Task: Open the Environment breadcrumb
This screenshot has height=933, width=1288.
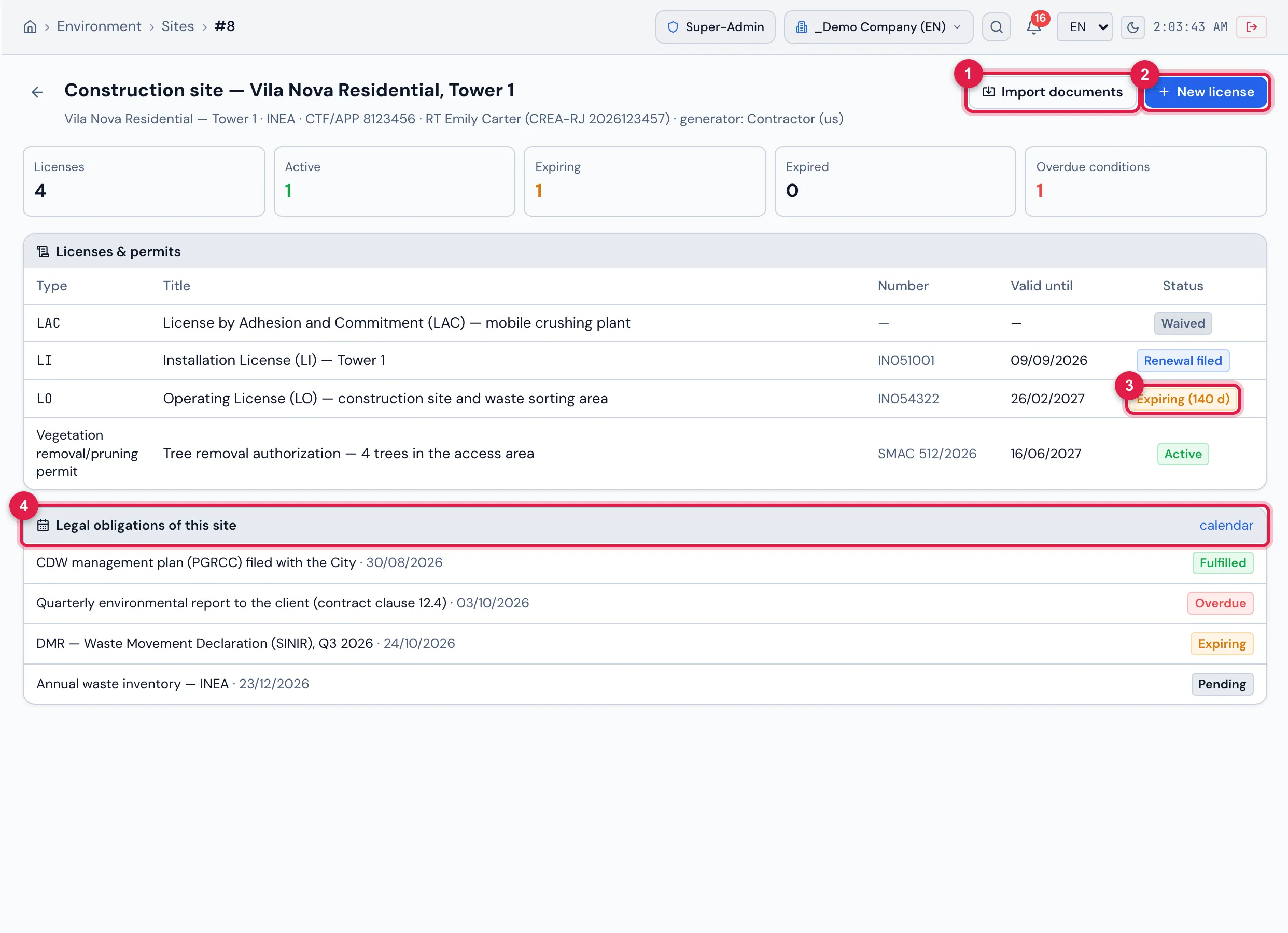Action: (x=99, y=26)
